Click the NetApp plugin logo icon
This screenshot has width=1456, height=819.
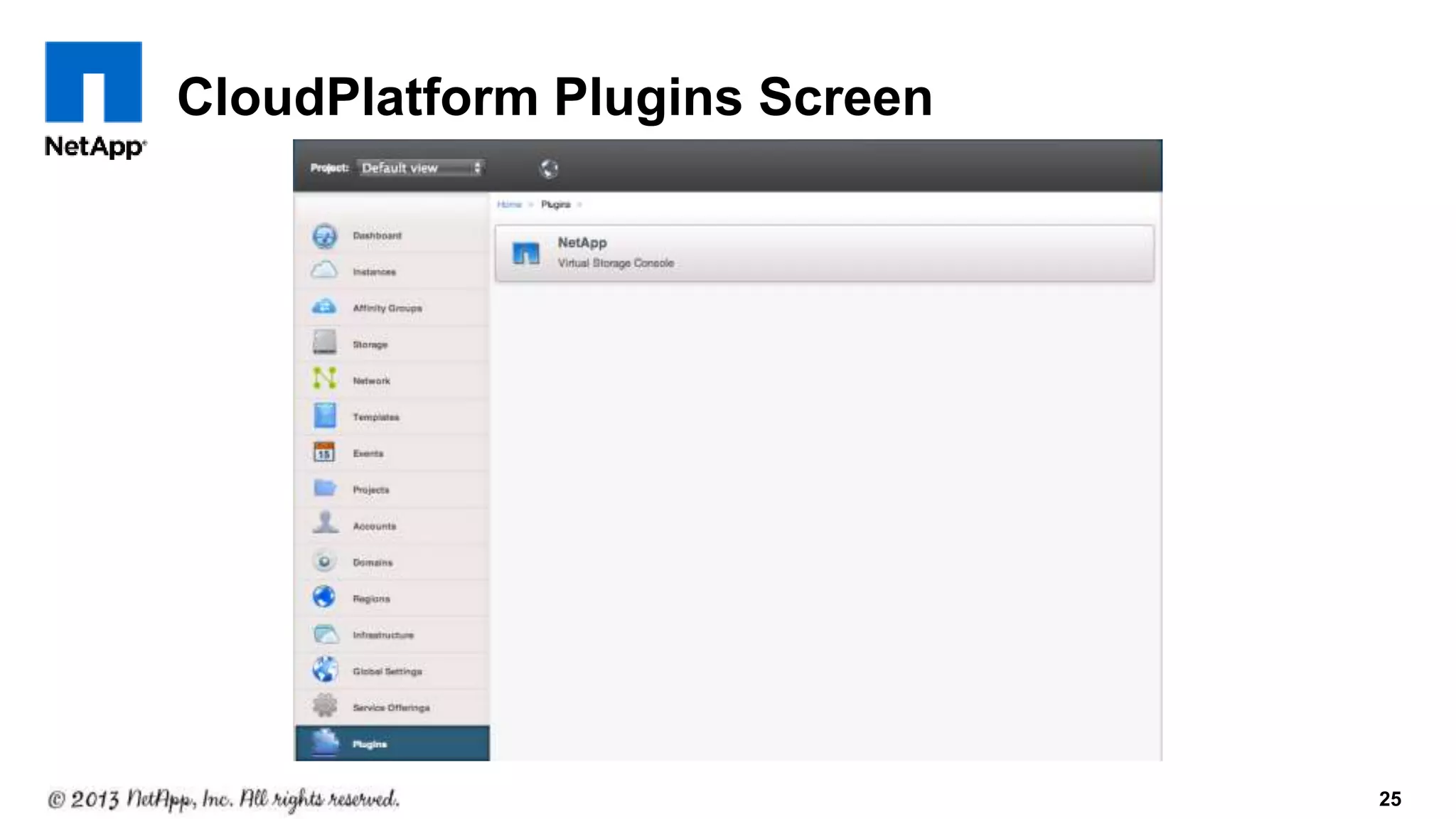526,253
